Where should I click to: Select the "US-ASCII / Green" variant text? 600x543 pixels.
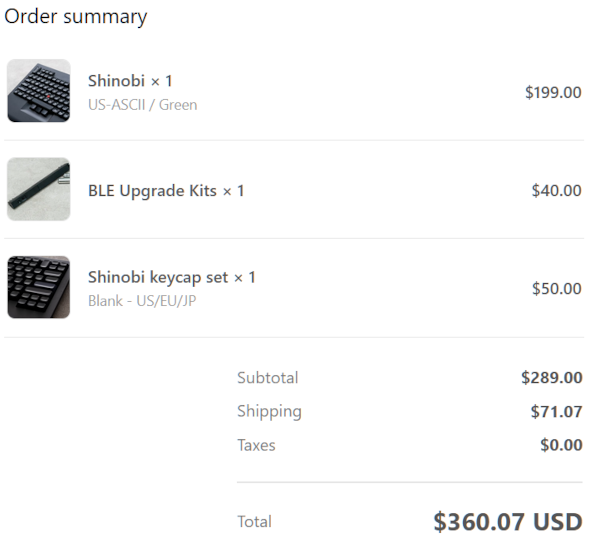pyautogui.click(x=142, y=104)
